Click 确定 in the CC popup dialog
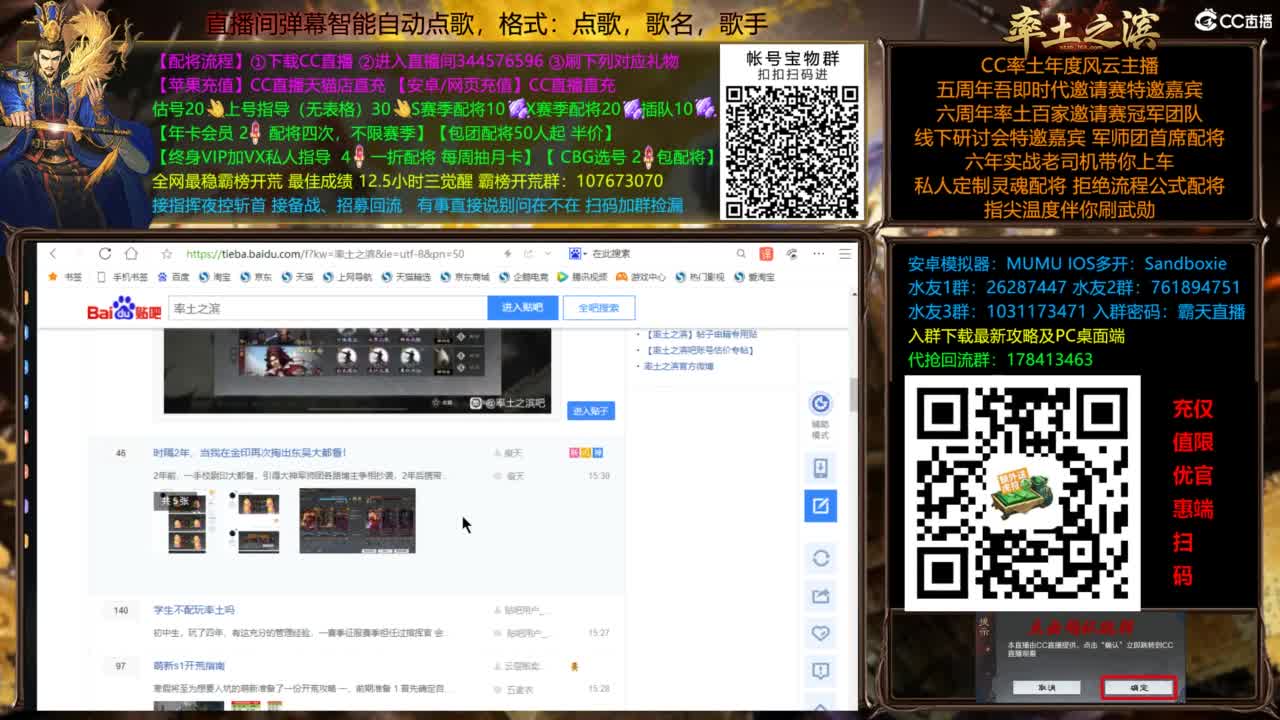Viewport: 1280px width, 720px height. [x=1139, y=687]
